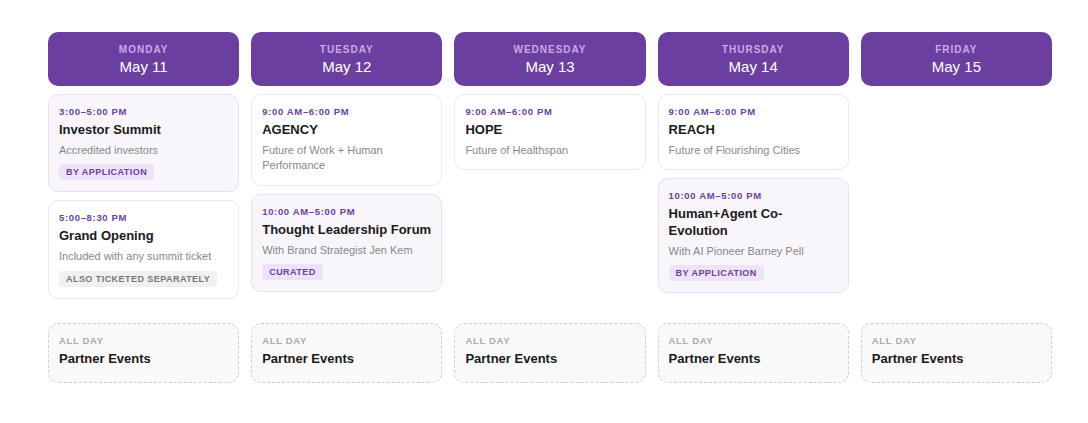Click By Application badge on Human+Agent Co-Evolution

[716, 273]
